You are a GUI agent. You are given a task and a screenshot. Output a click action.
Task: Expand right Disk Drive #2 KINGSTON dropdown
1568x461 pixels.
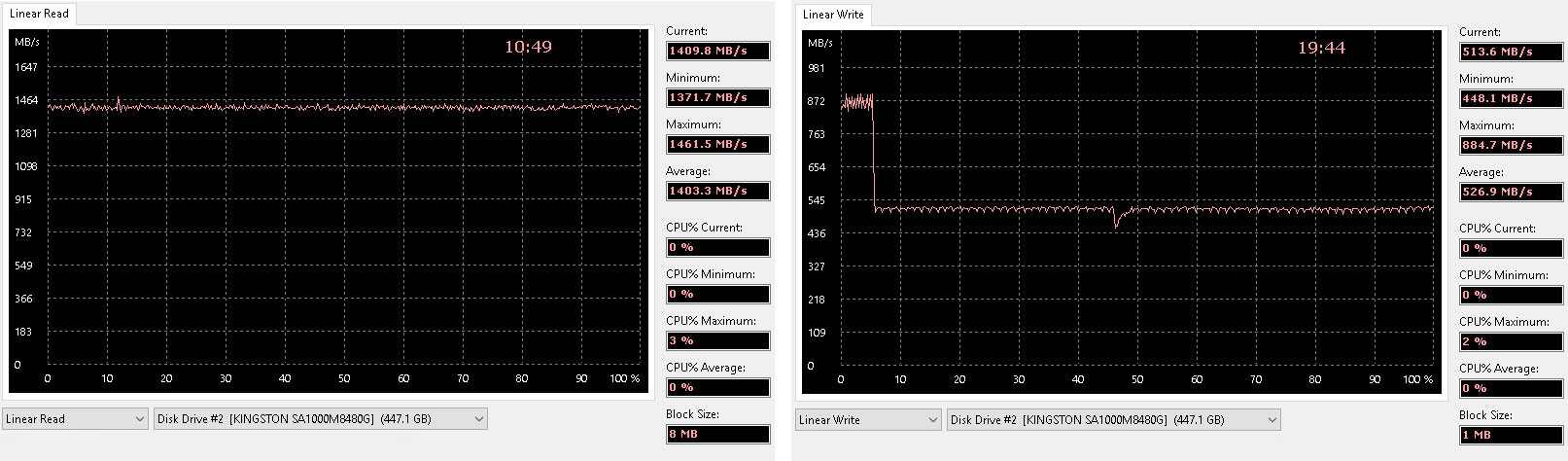[x=1114, y=420]
